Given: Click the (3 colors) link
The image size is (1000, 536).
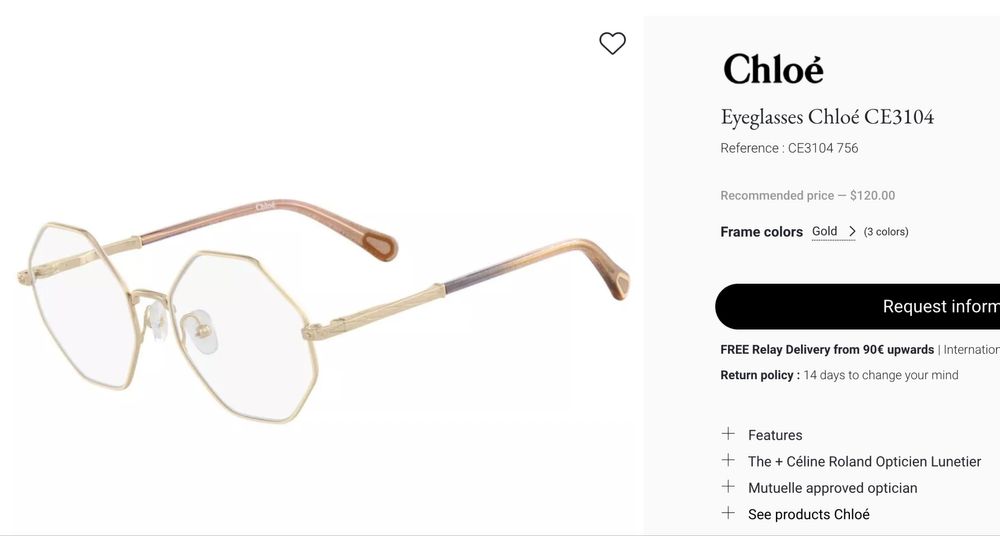Looking at the screenshot, I should point(886,232).
